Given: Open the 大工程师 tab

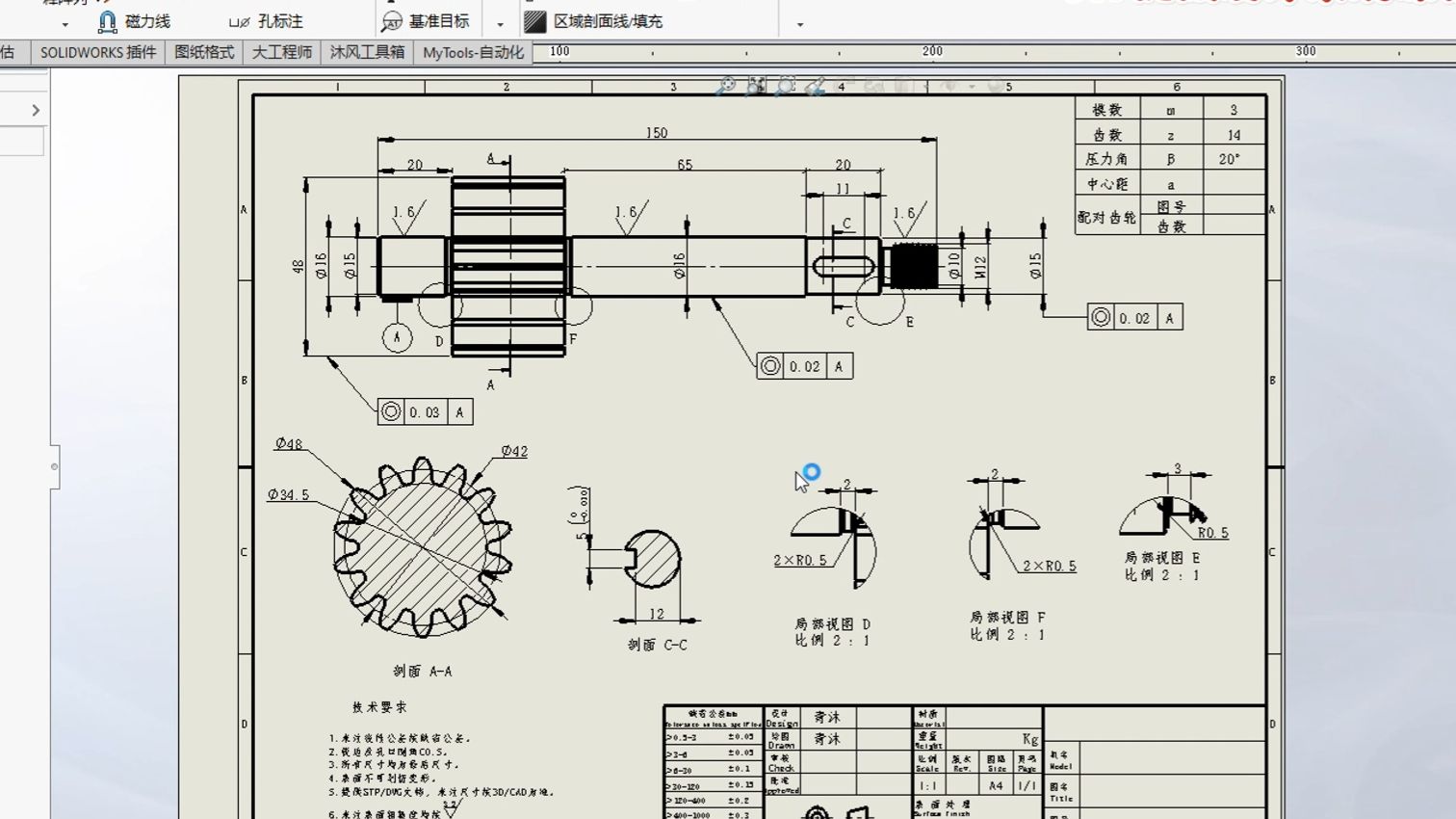Looking at the screenshot, I should 282,52.
